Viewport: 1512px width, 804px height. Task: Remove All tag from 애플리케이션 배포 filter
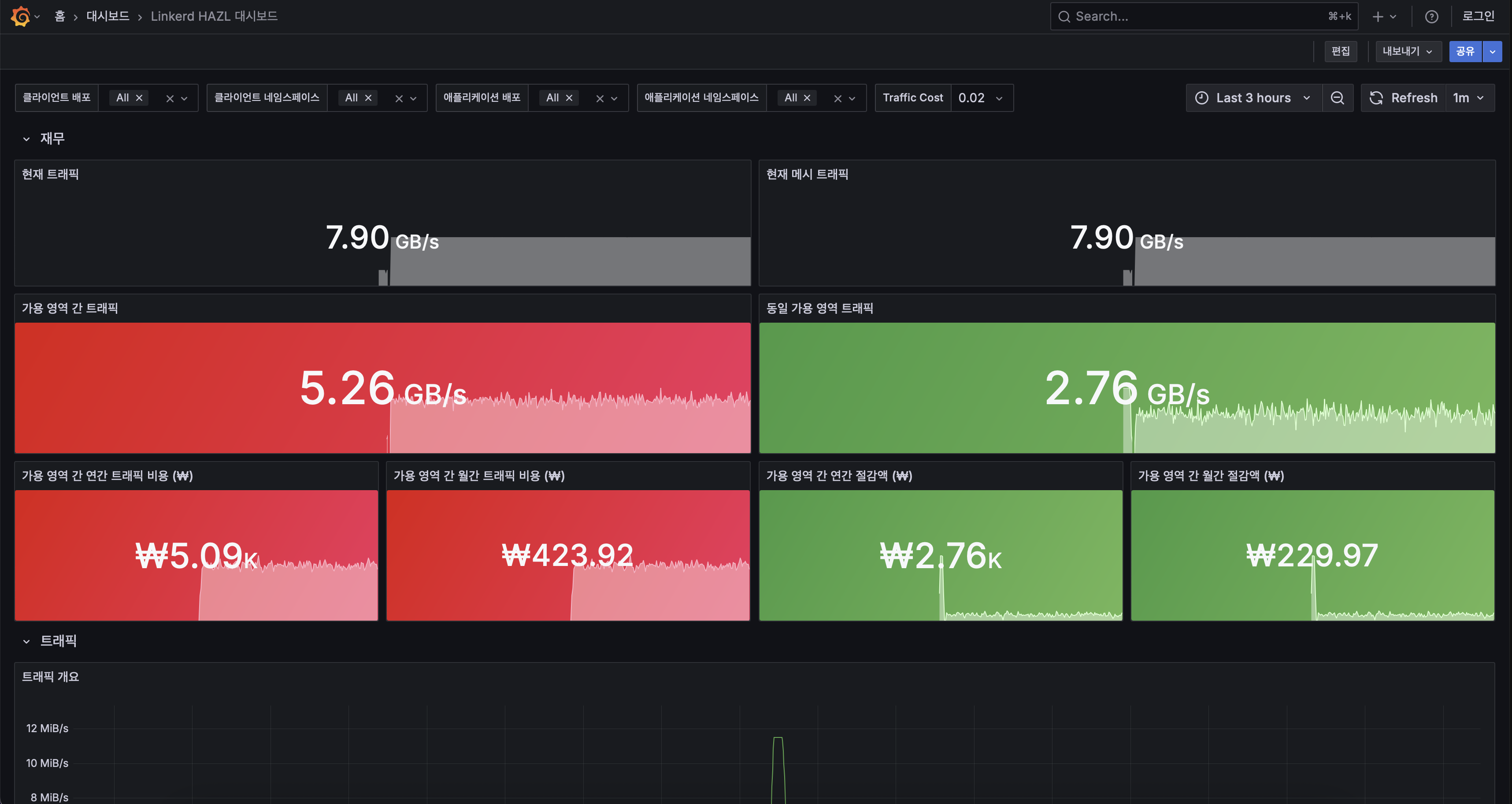coord(569,97)
